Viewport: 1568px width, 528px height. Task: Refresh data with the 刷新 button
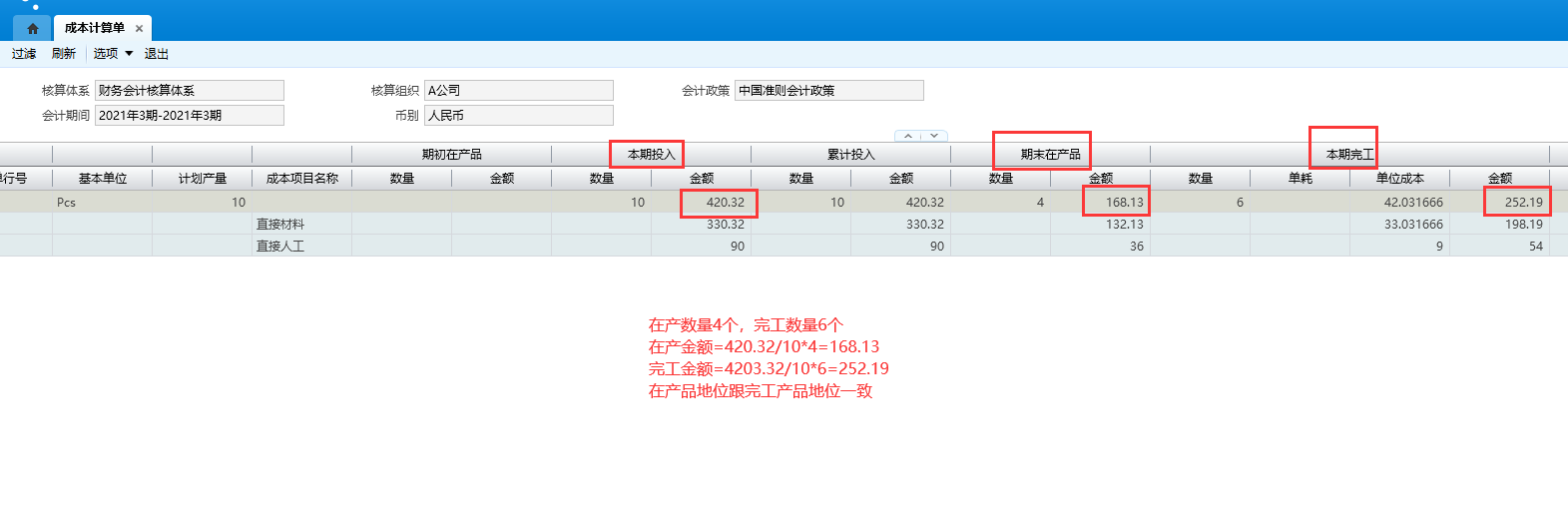coord(64,54)
